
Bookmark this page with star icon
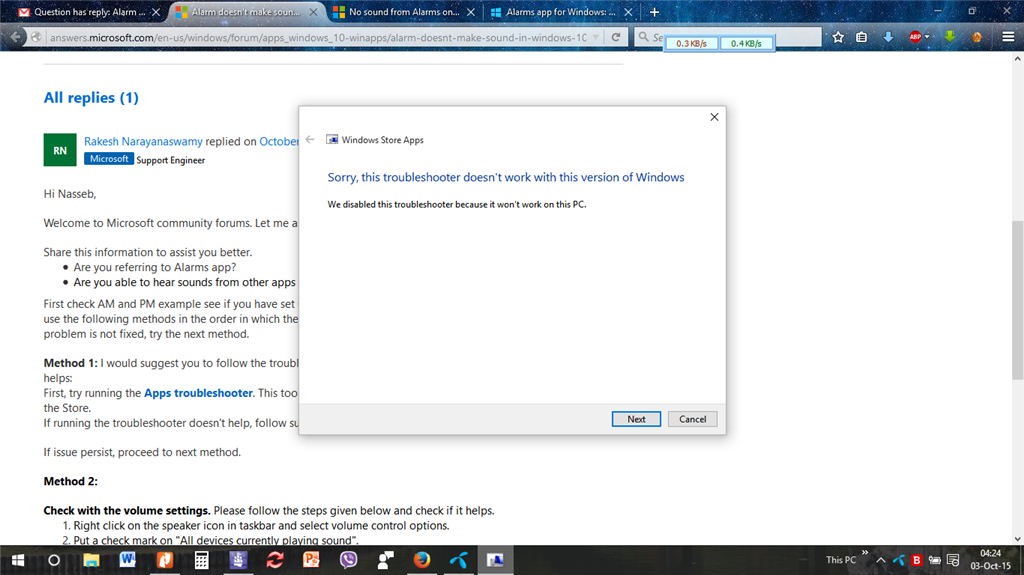tap(838, 37)
